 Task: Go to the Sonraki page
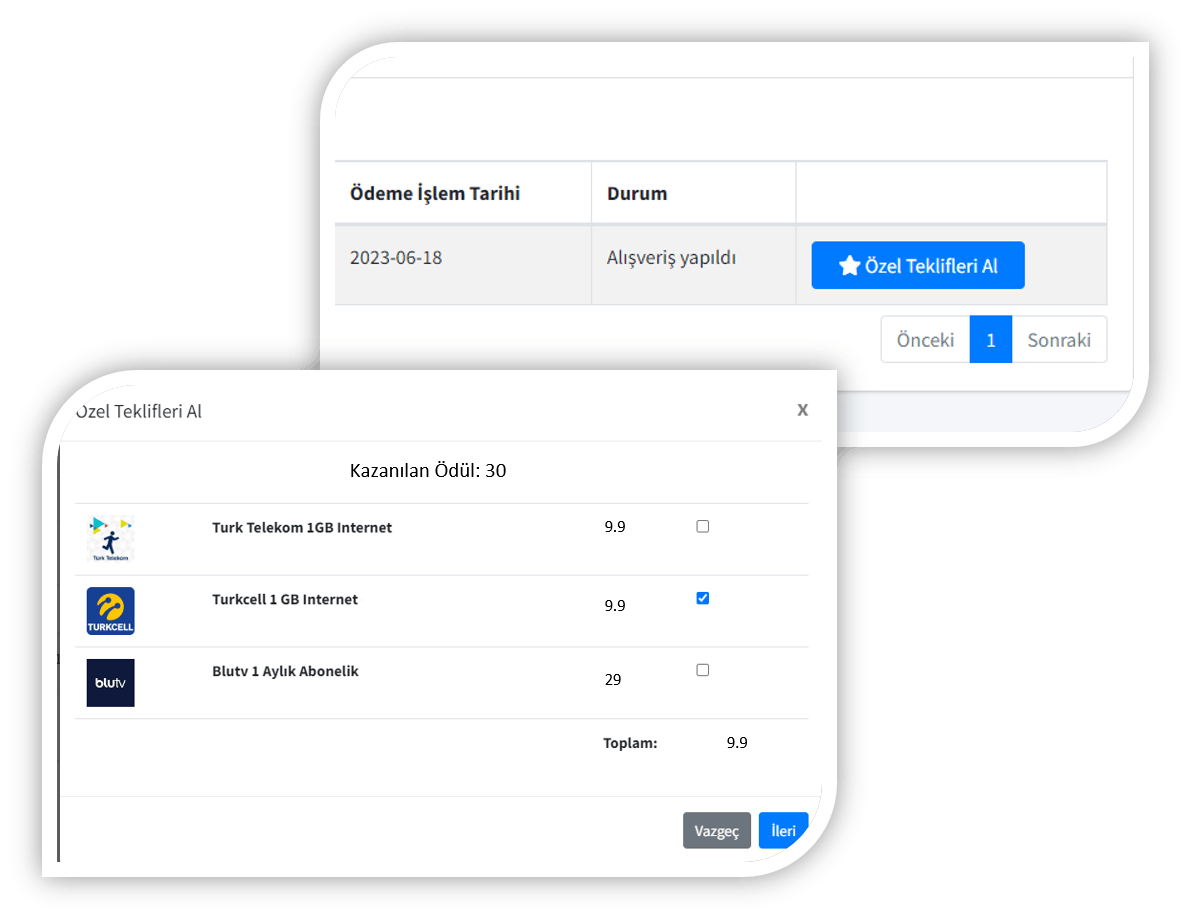point(1059,339)
